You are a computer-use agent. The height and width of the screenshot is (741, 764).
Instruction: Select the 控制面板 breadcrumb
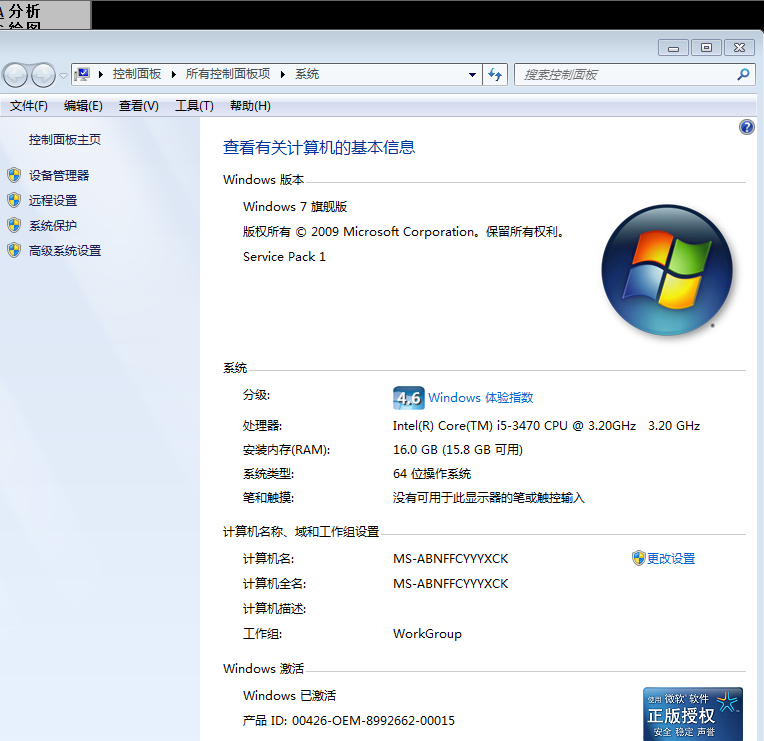click(137, 74)
